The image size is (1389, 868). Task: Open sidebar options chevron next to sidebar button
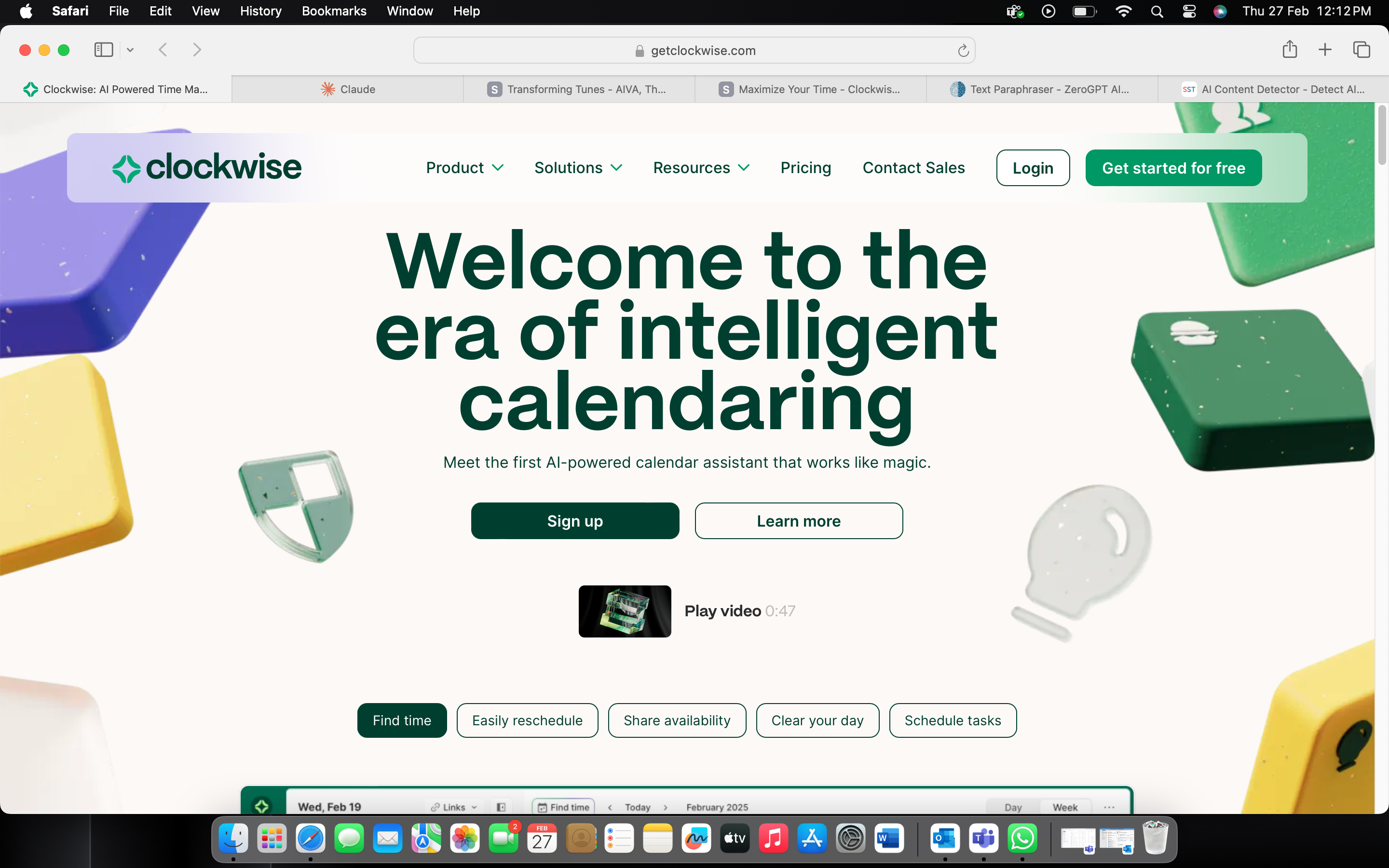[x=130, y=50]
